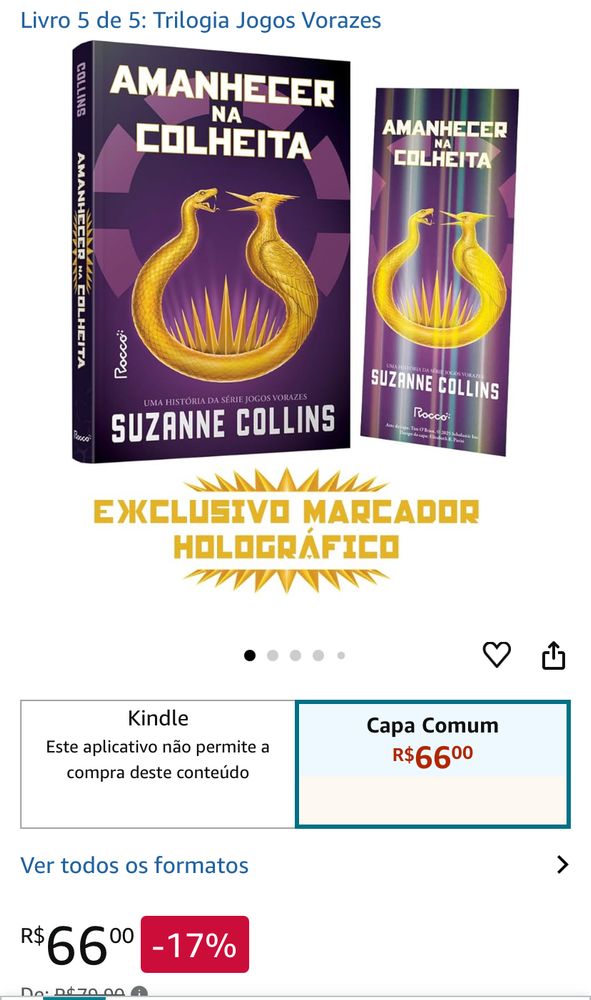Tap the R$66 price in Capa Comum
Screen dimensions: 591x1000
coord(433,756)
